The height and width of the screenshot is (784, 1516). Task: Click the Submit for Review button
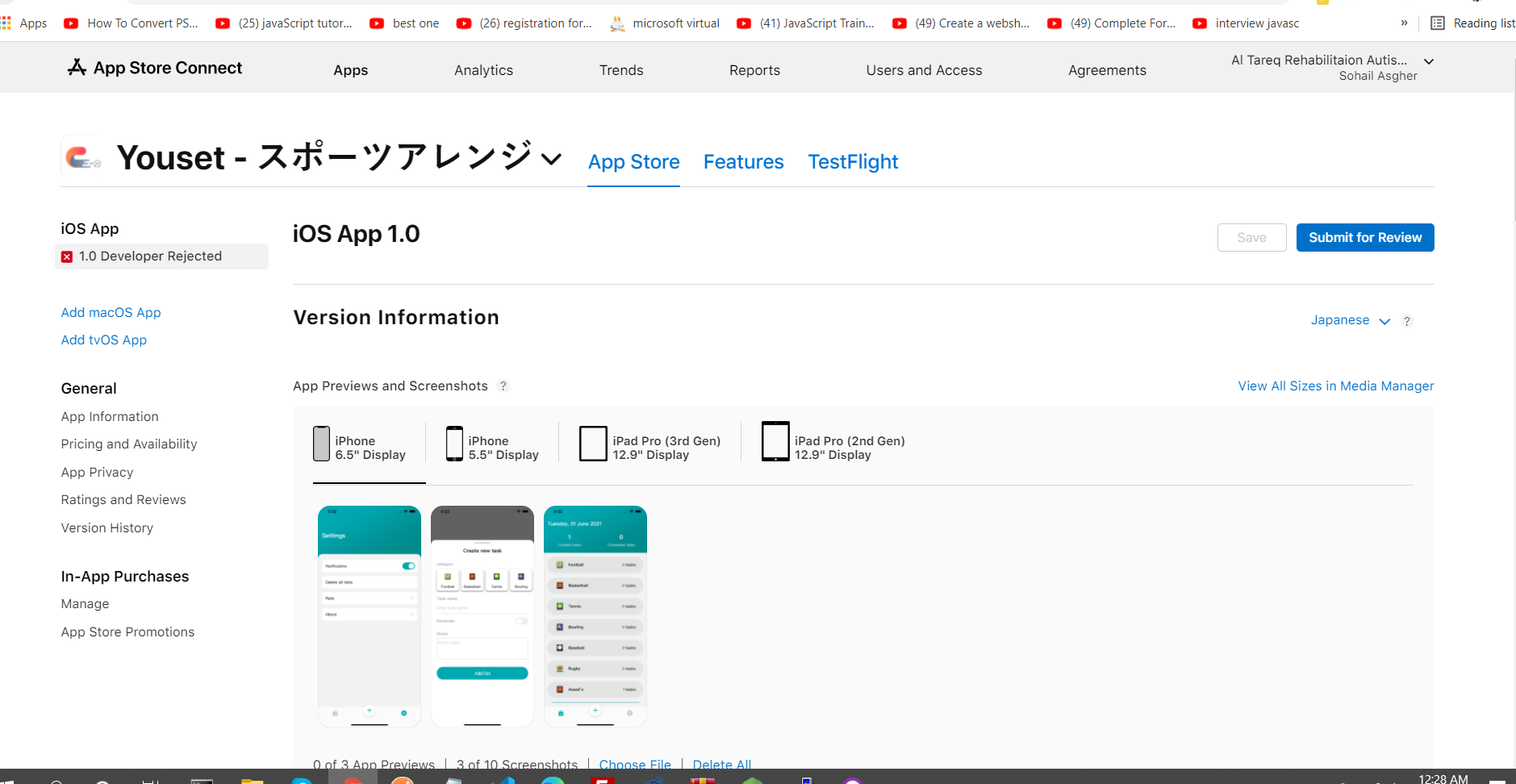tap(1364, 238)
